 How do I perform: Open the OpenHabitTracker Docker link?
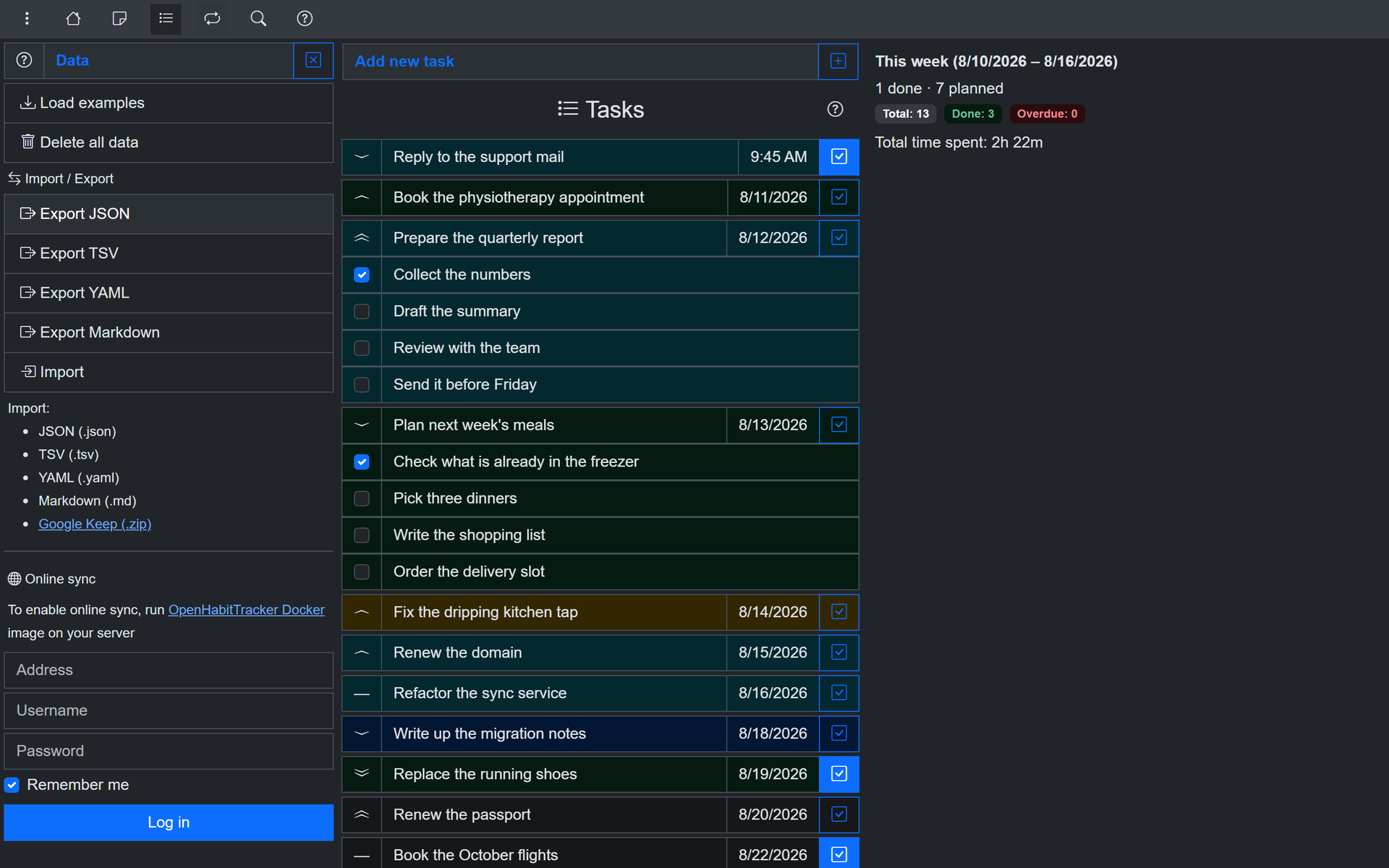tap(247, 610)
